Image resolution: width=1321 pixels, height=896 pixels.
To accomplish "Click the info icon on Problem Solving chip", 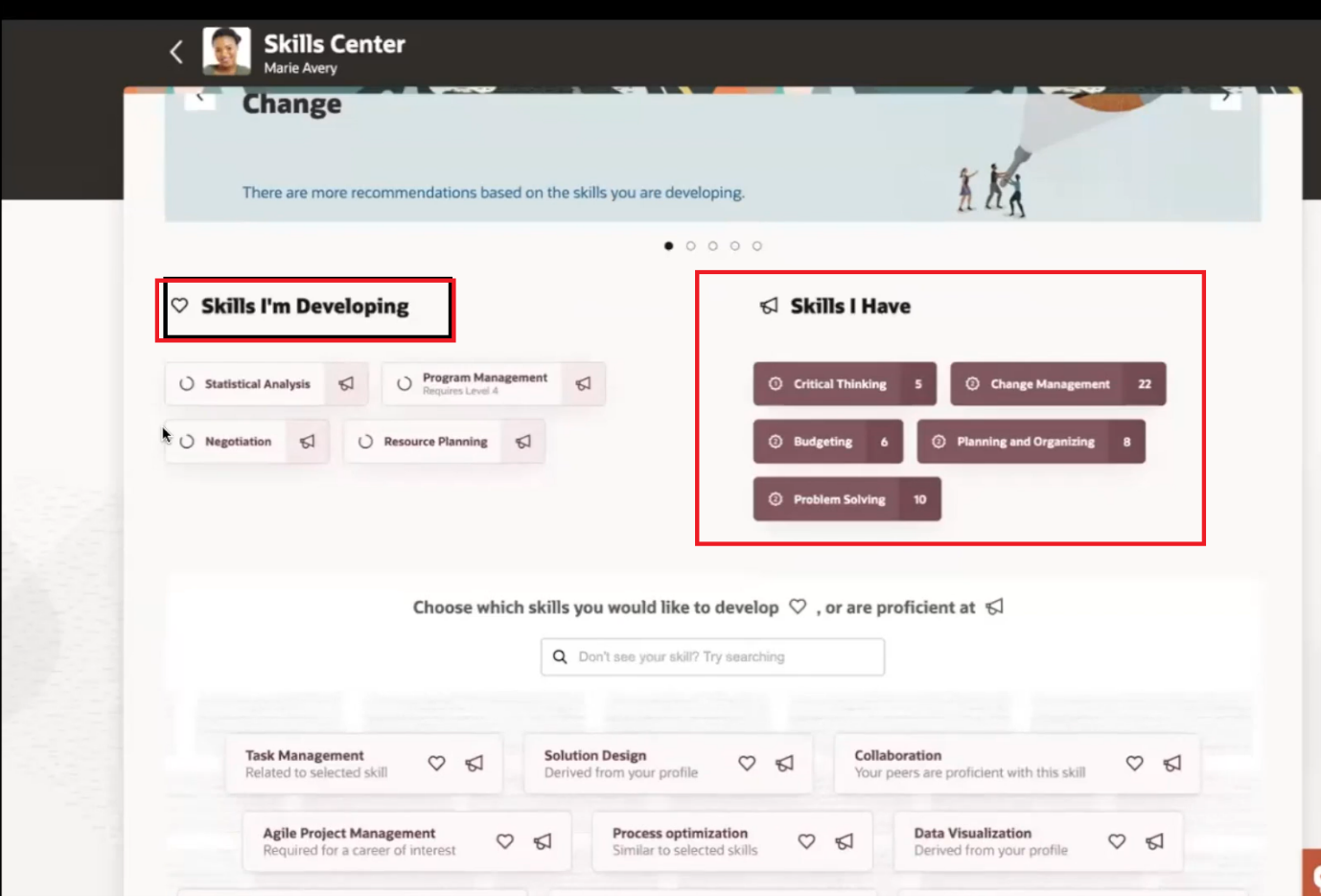I will pos(776,499).
